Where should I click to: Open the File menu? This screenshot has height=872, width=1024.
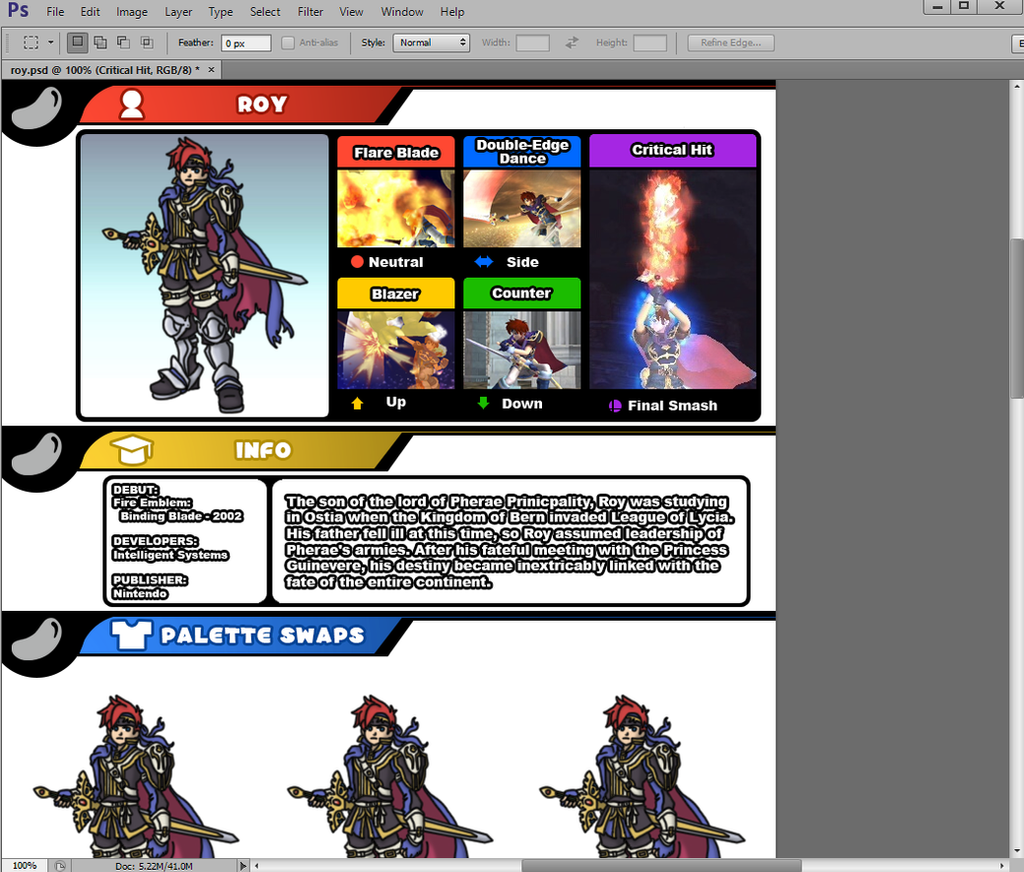tap(55, 12)
